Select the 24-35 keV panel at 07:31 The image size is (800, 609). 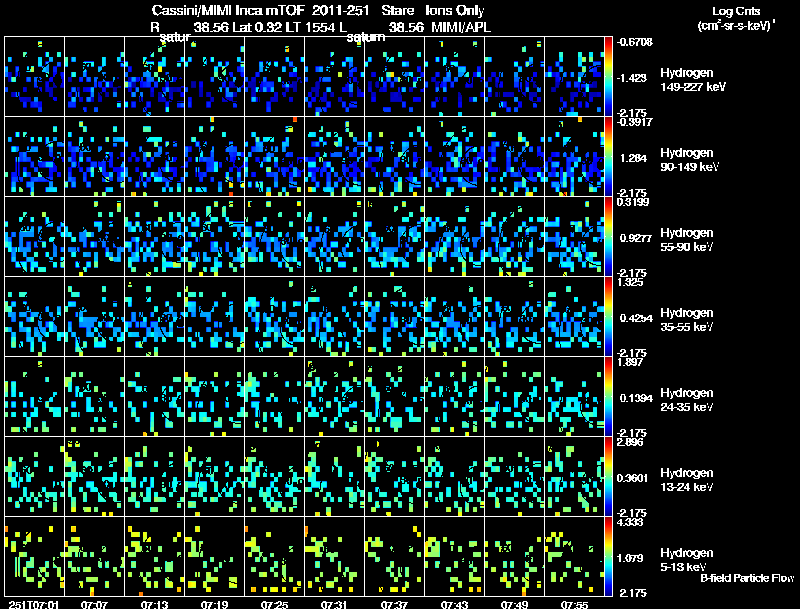[334, 396]
